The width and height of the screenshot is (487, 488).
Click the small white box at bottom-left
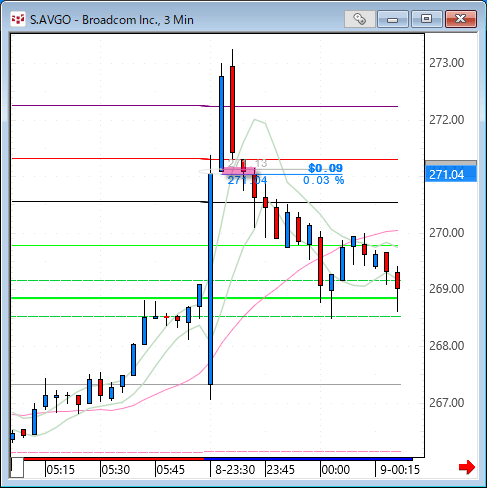click(17, 468)
